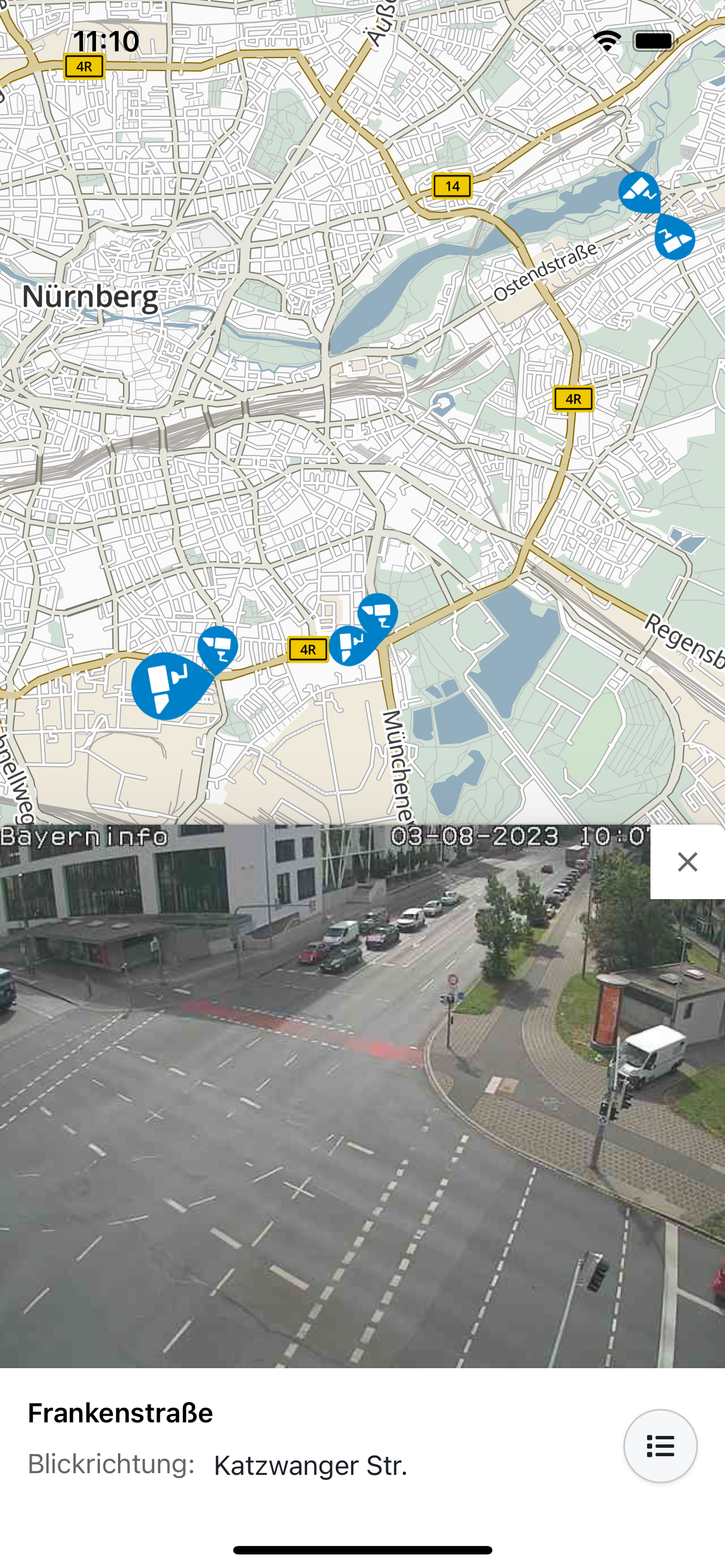Tap the 4R badge between the southern camera markers
This screenshot has height=1568, width=725.
coord(308,650)
